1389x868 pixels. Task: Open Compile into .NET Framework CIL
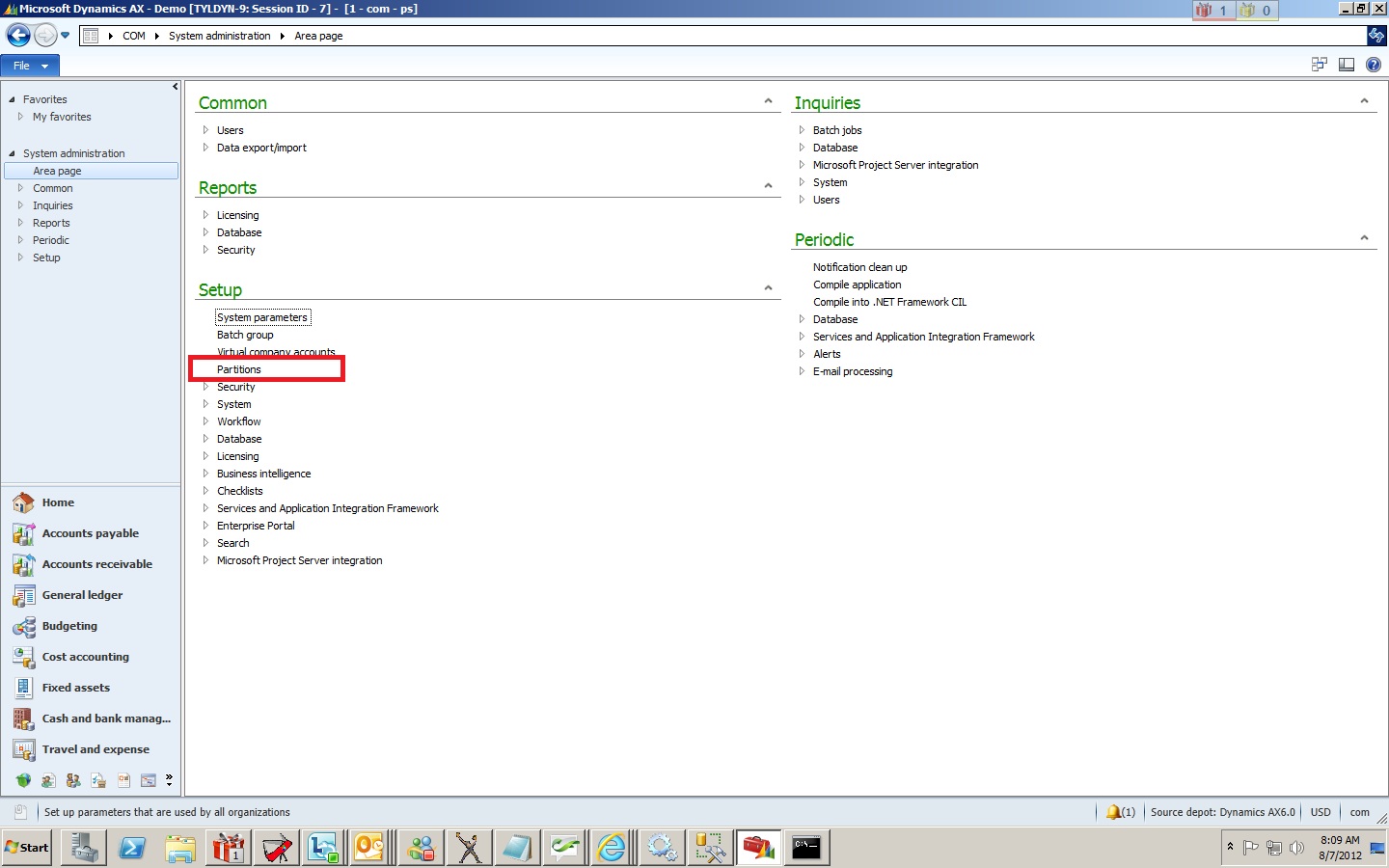[889, 302]
